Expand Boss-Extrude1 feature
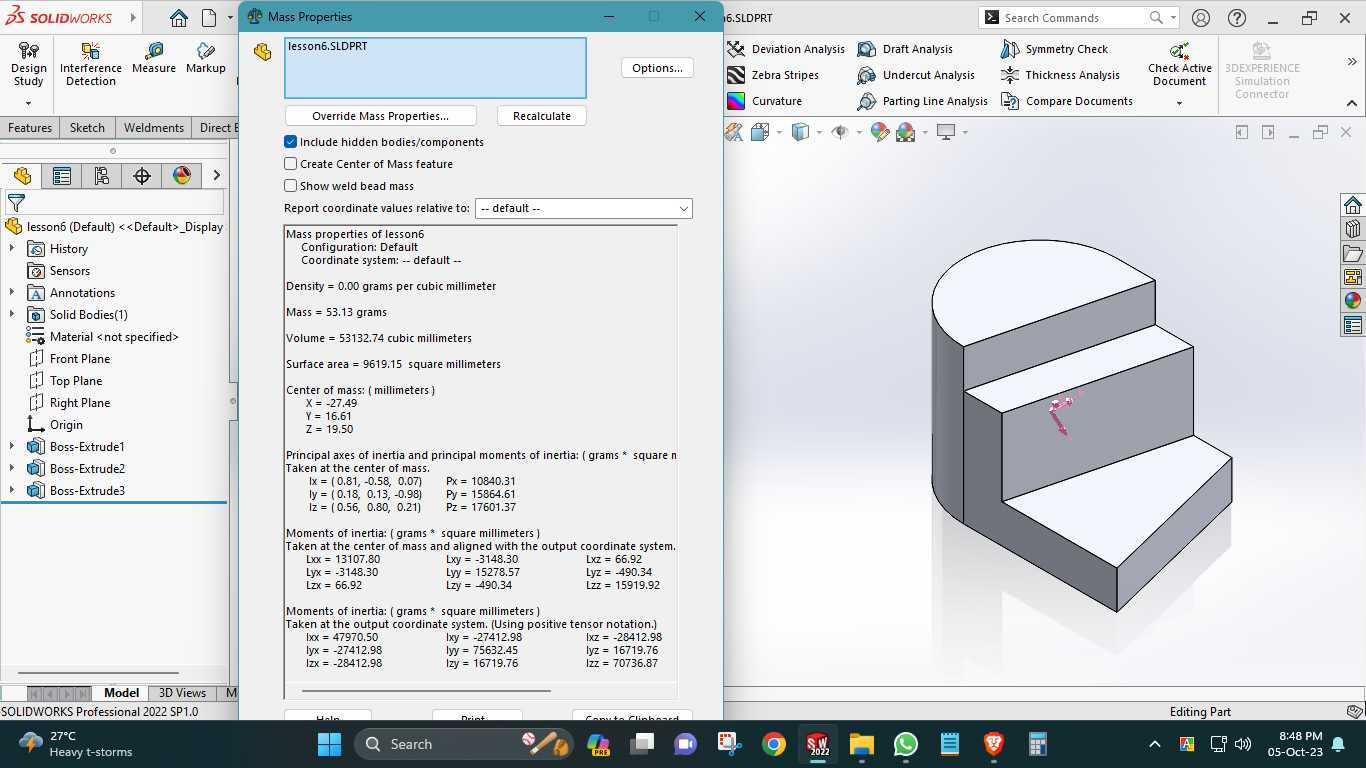This screenshot has height=768, width=1366. (12, 447)
